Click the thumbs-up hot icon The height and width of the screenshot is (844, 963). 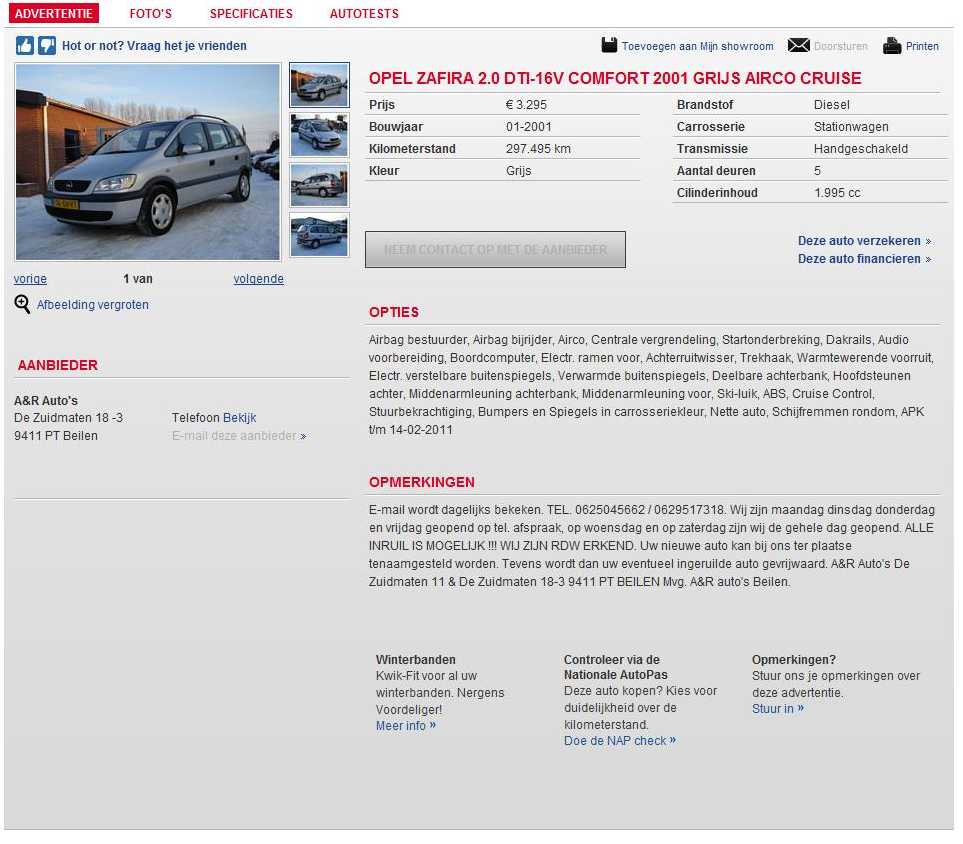(25, 45)
